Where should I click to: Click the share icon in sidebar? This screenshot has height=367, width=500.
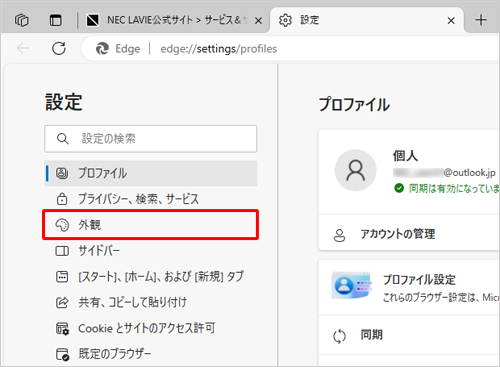[x=62, y=302]
